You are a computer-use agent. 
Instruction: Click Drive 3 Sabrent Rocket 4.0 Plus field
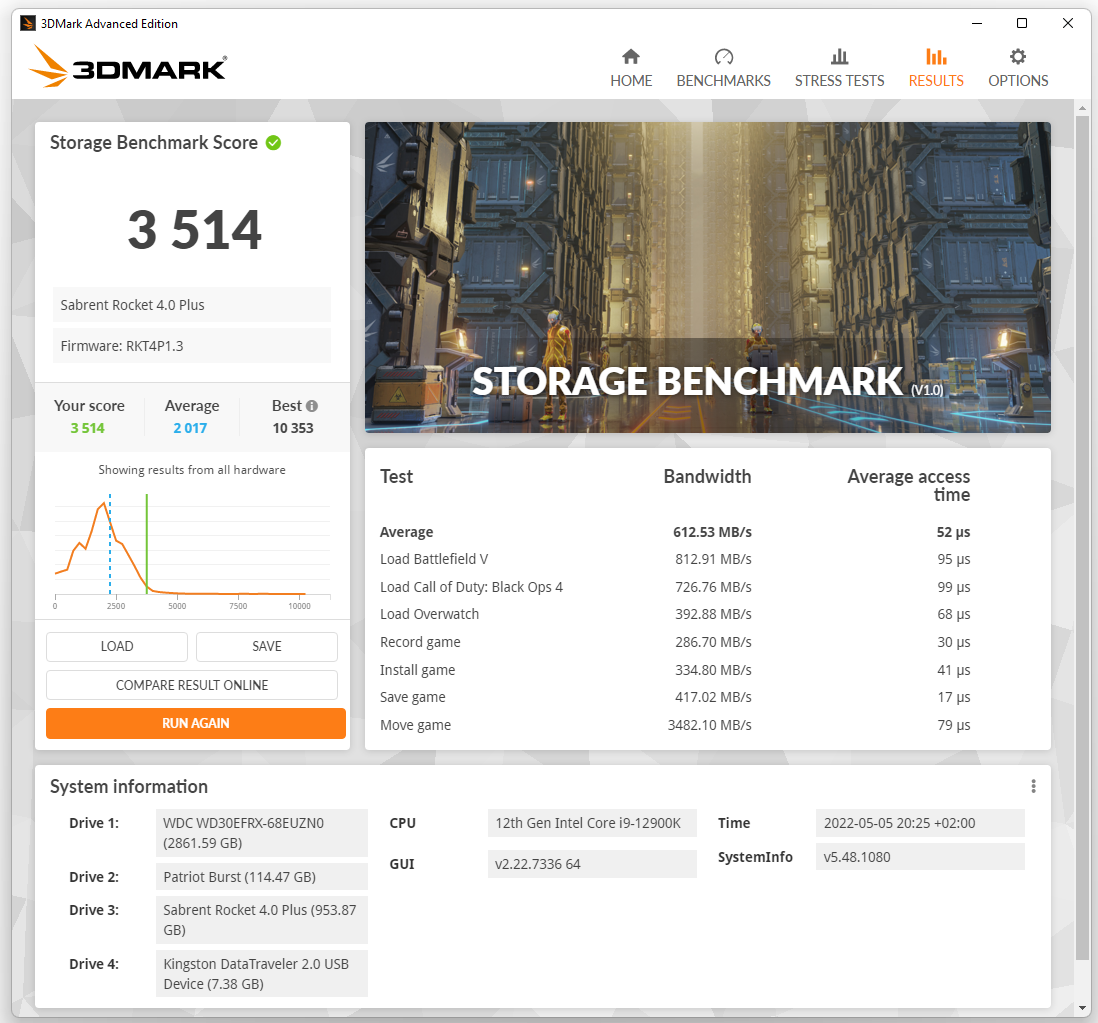tap(262, 920)
